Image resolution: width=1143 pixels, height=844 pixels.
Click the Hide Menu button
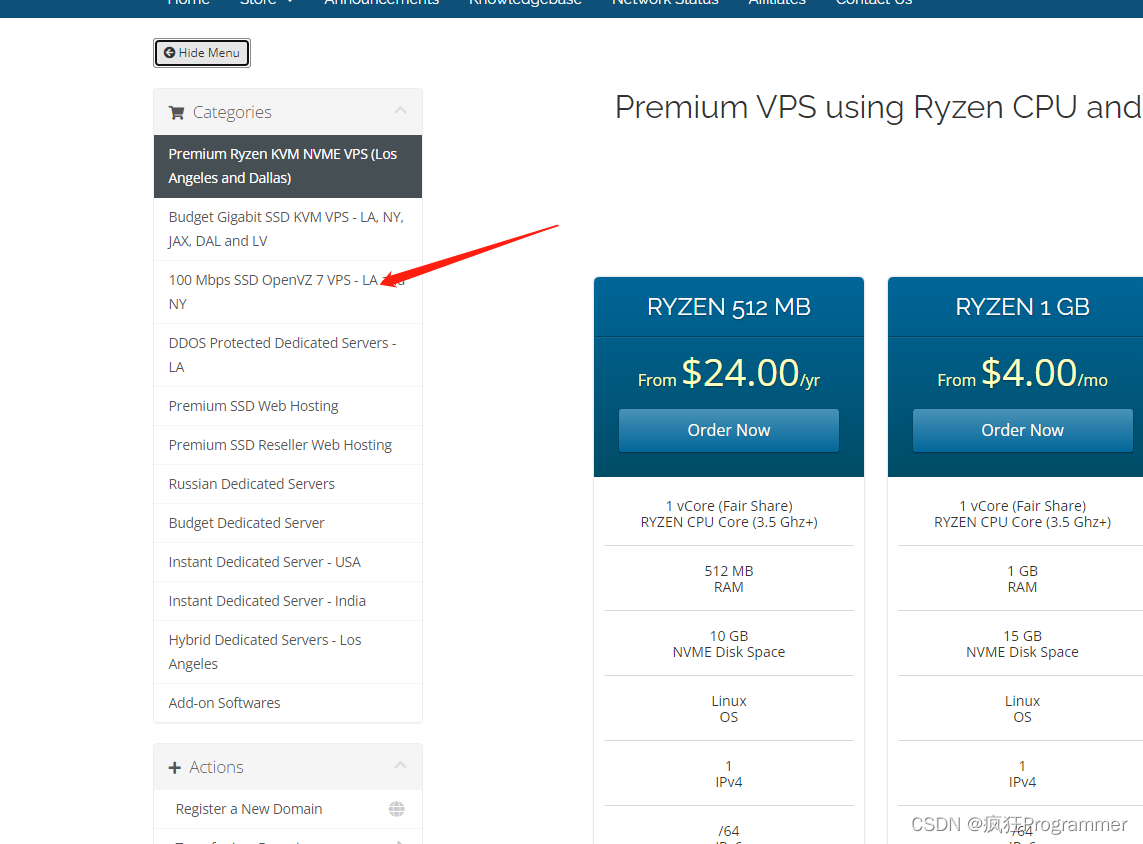click(202, 52)
